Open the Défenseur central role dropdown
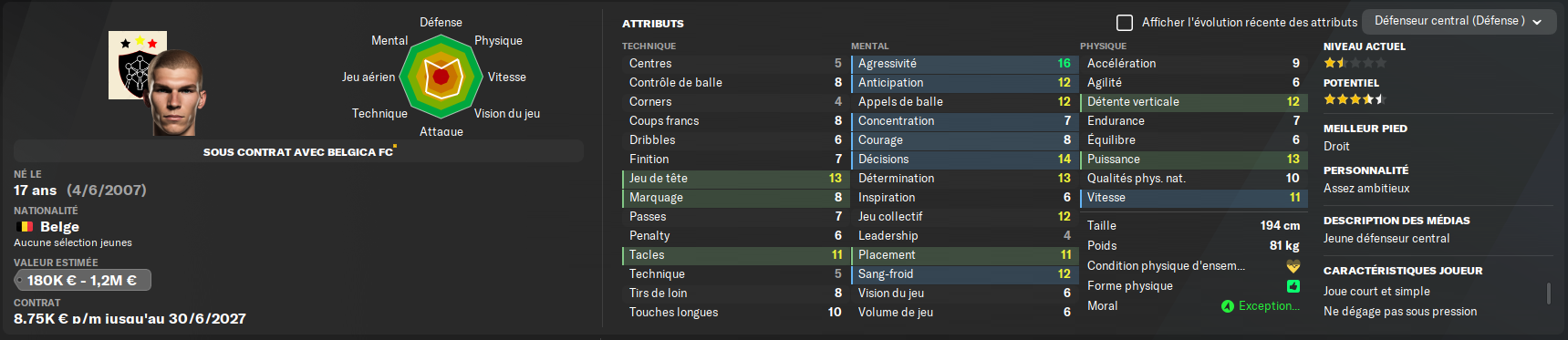This screenshot has width=1568, height=340. click(x=1458, y=21)
